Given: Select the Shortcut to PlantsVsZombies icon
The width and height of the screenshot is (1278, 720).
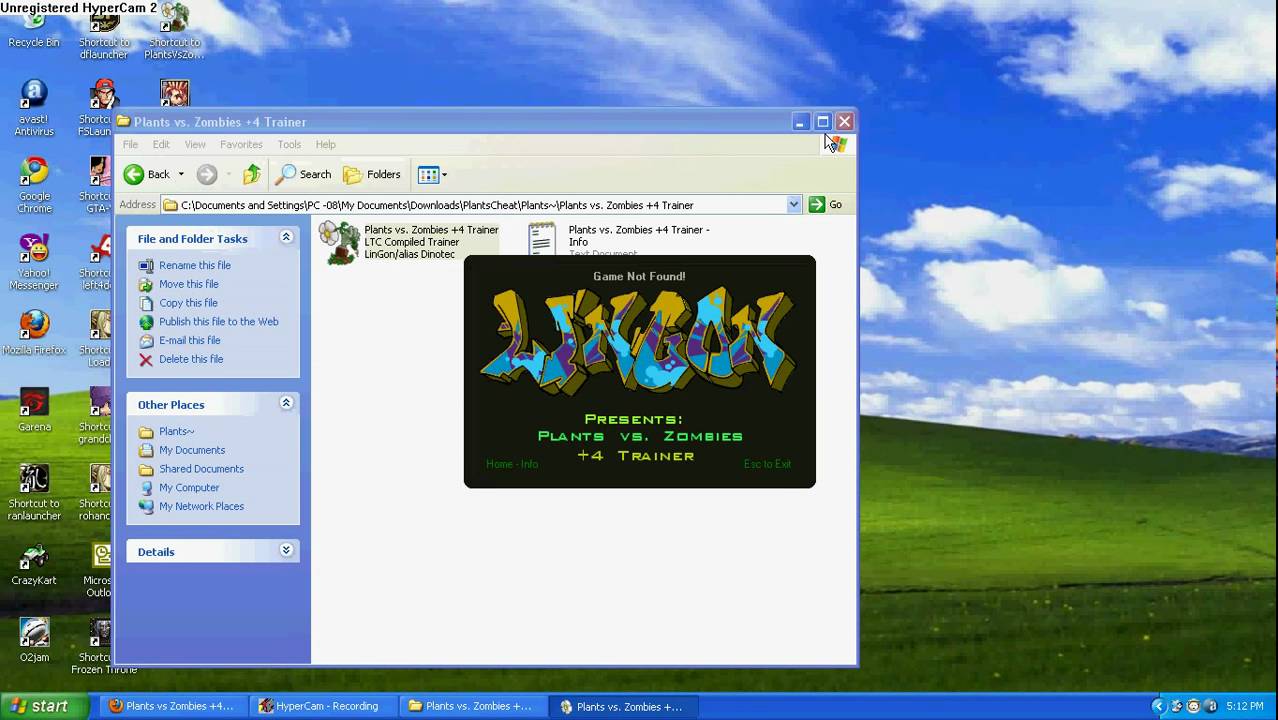Looking at the screenshot, I should [x=174, y=30].
